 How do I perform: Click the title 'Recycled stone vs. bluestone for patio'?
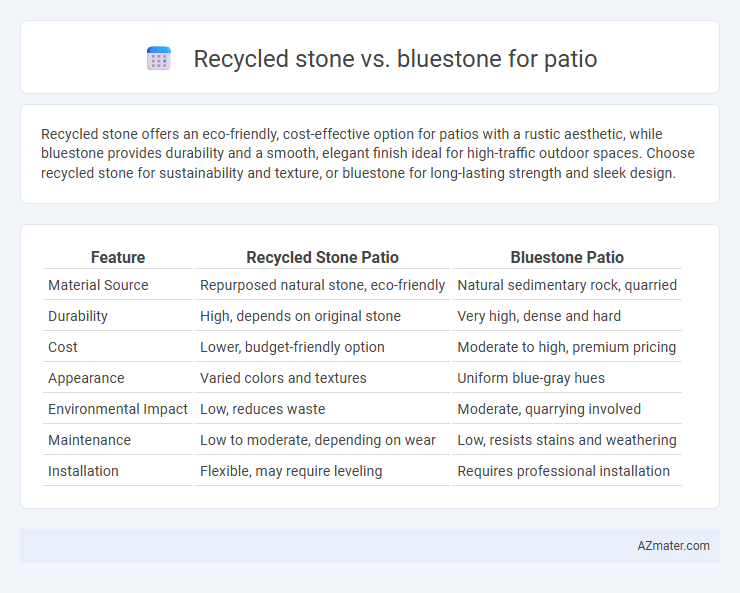pos(395,59)
